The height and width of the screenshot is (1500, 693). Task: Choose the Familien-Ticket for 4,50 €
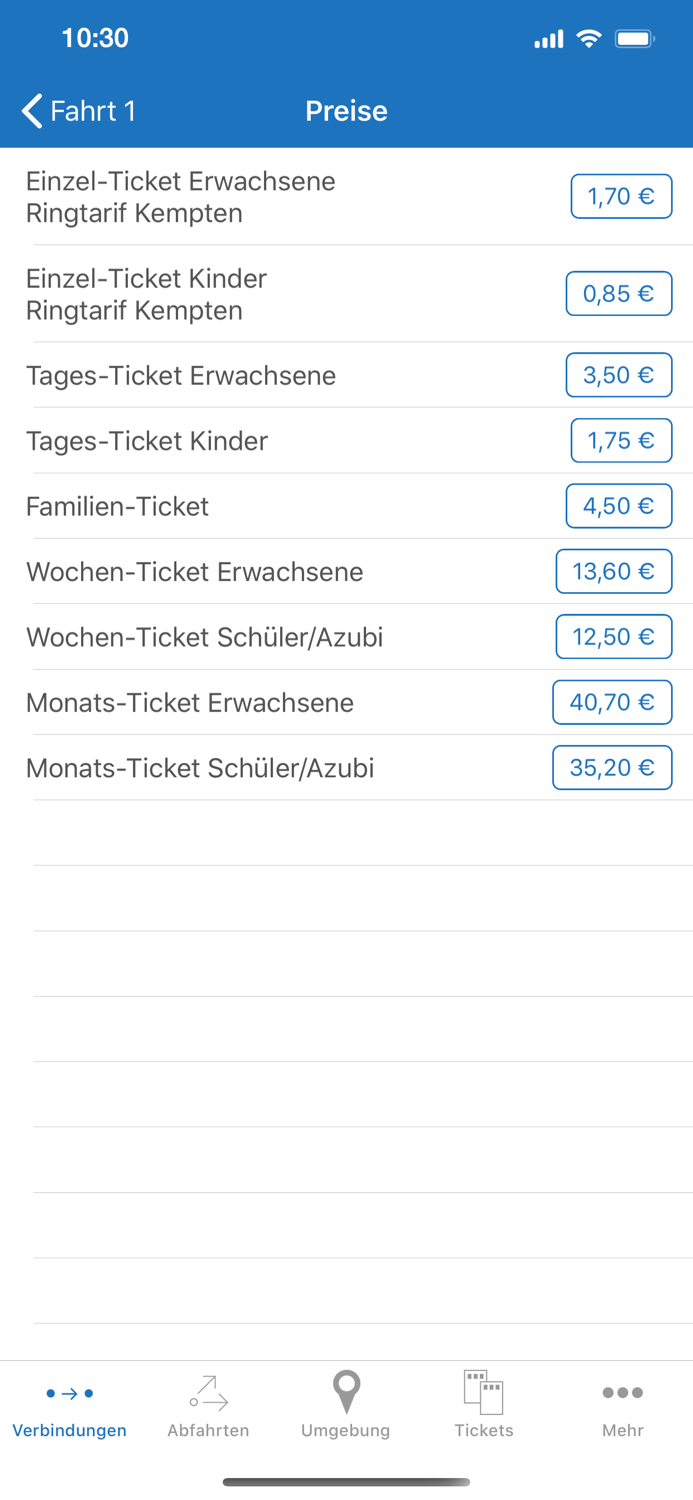(x=619, y=506)
